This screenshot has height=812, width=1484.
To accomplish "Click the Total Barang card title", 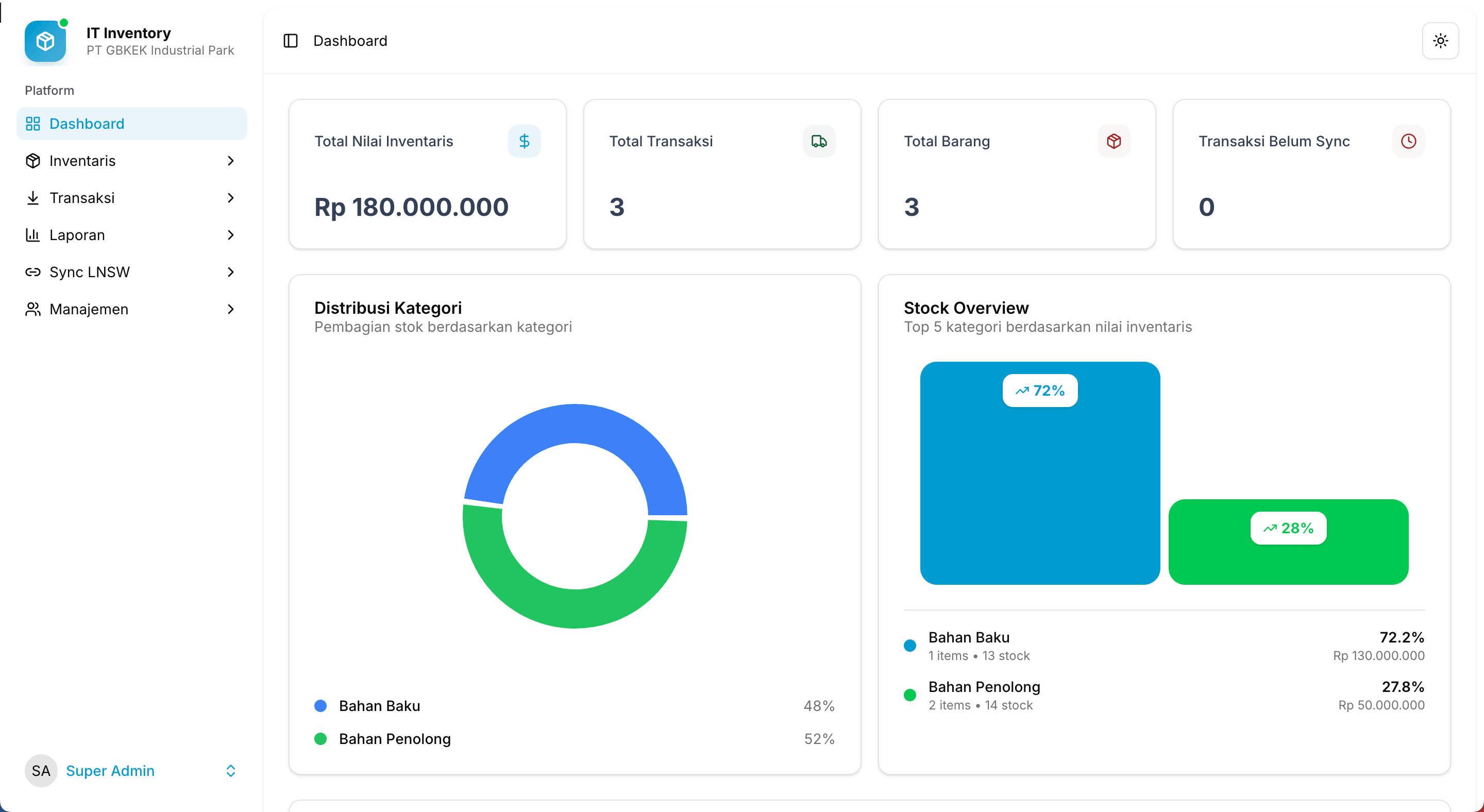I will pyautogui.click(x=947, y=141).
